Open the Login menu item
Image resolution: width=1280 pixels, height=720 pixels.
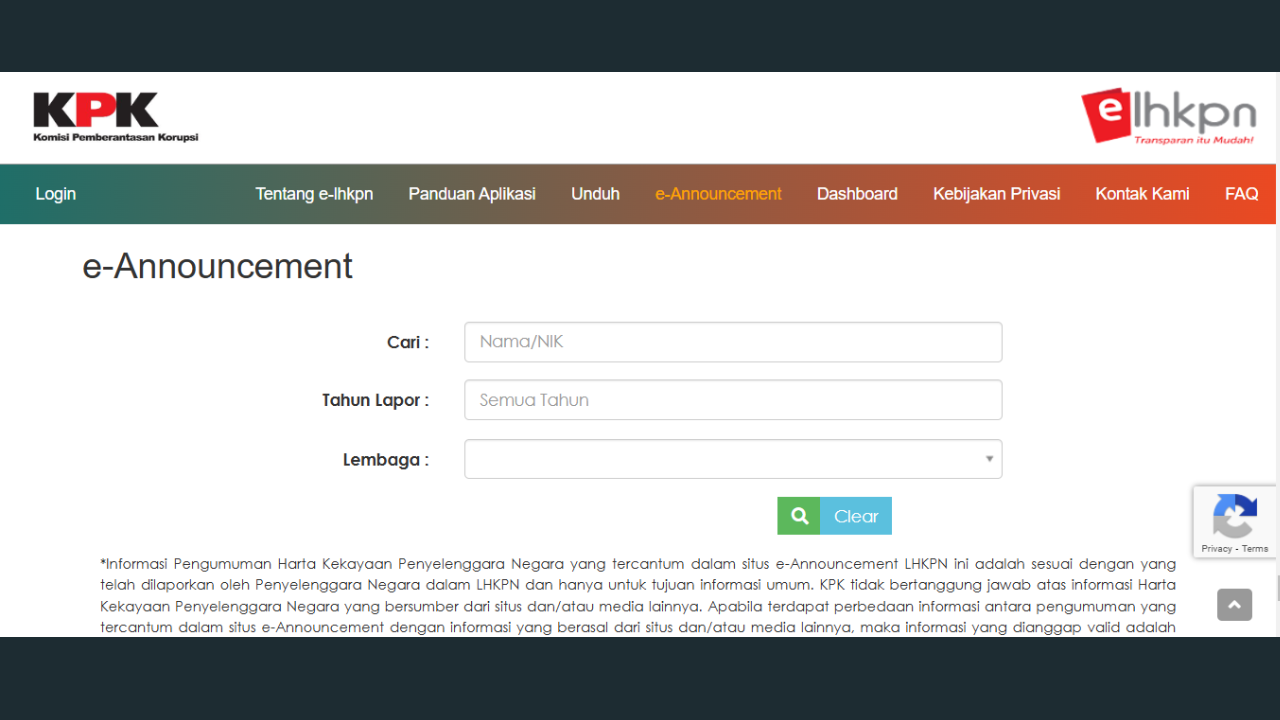(x=55, y=194)
